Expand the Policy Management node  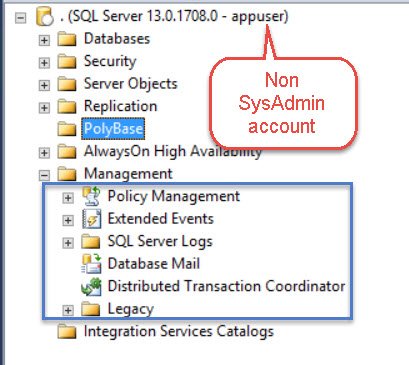[x=68, y=198]
